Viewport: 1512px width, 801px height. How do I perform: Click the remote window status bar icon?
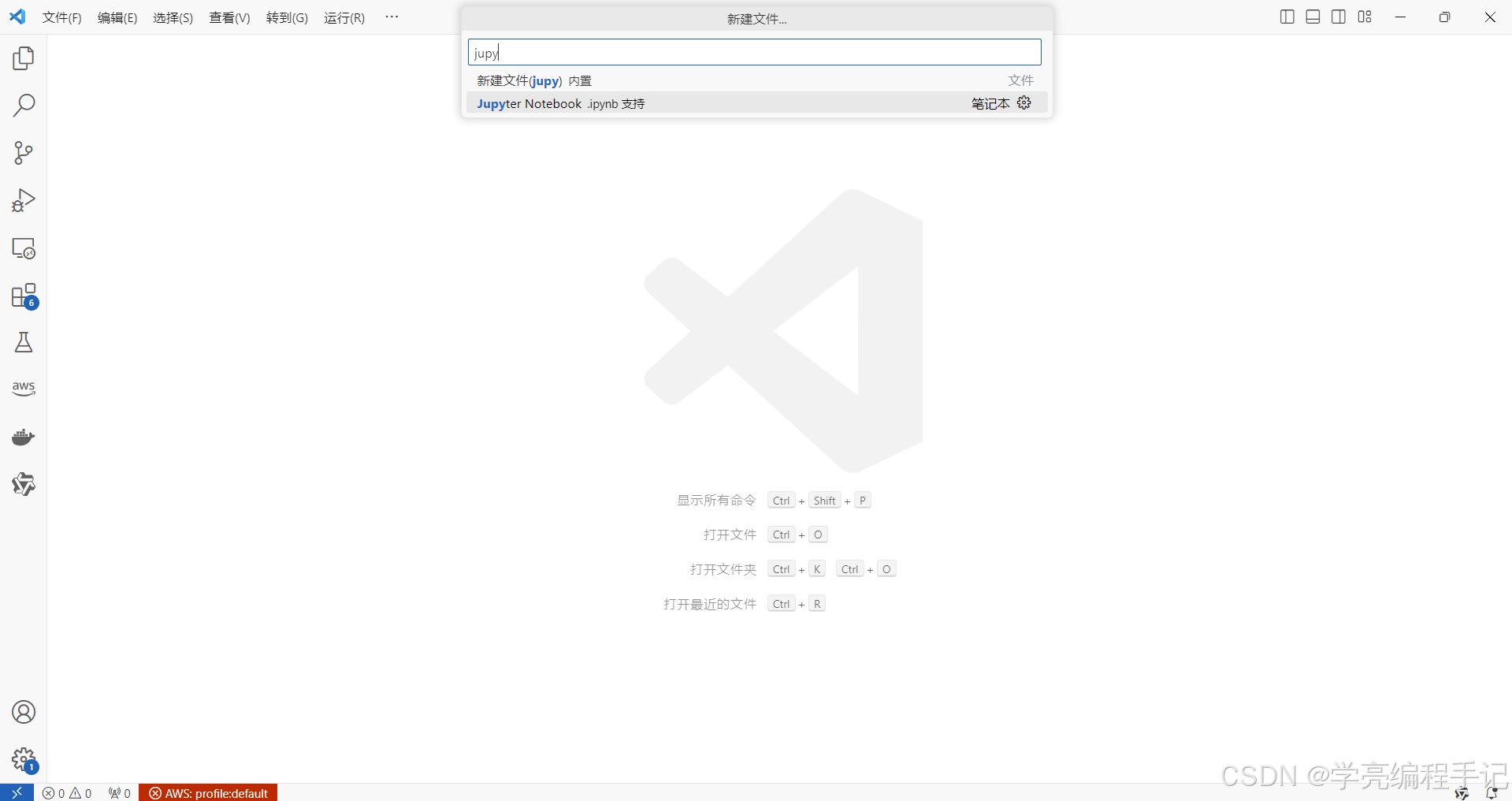tap(17, 792)
